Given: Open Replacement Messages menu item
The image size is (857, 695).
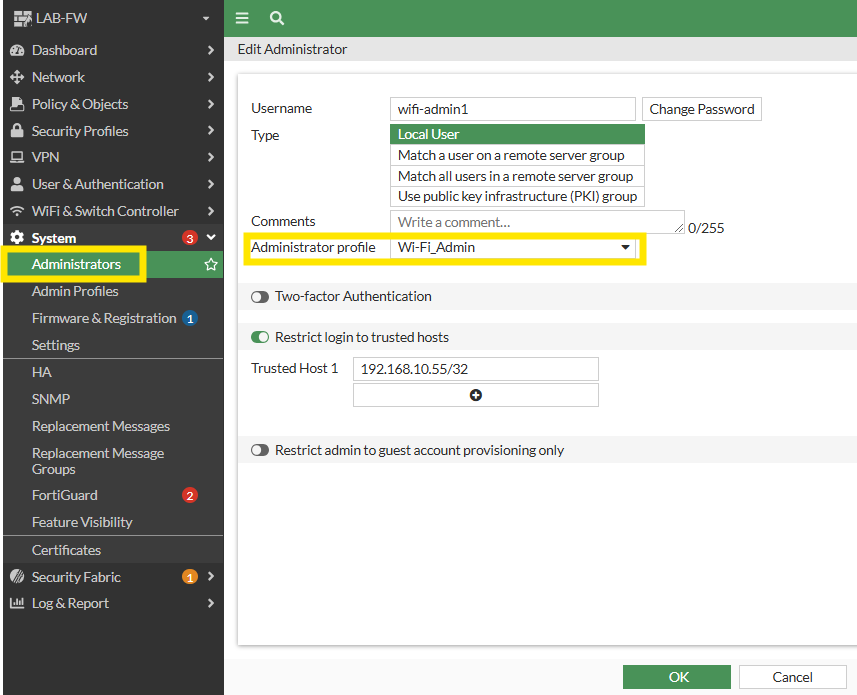Looking at the screenshot, I should [101, 426].
